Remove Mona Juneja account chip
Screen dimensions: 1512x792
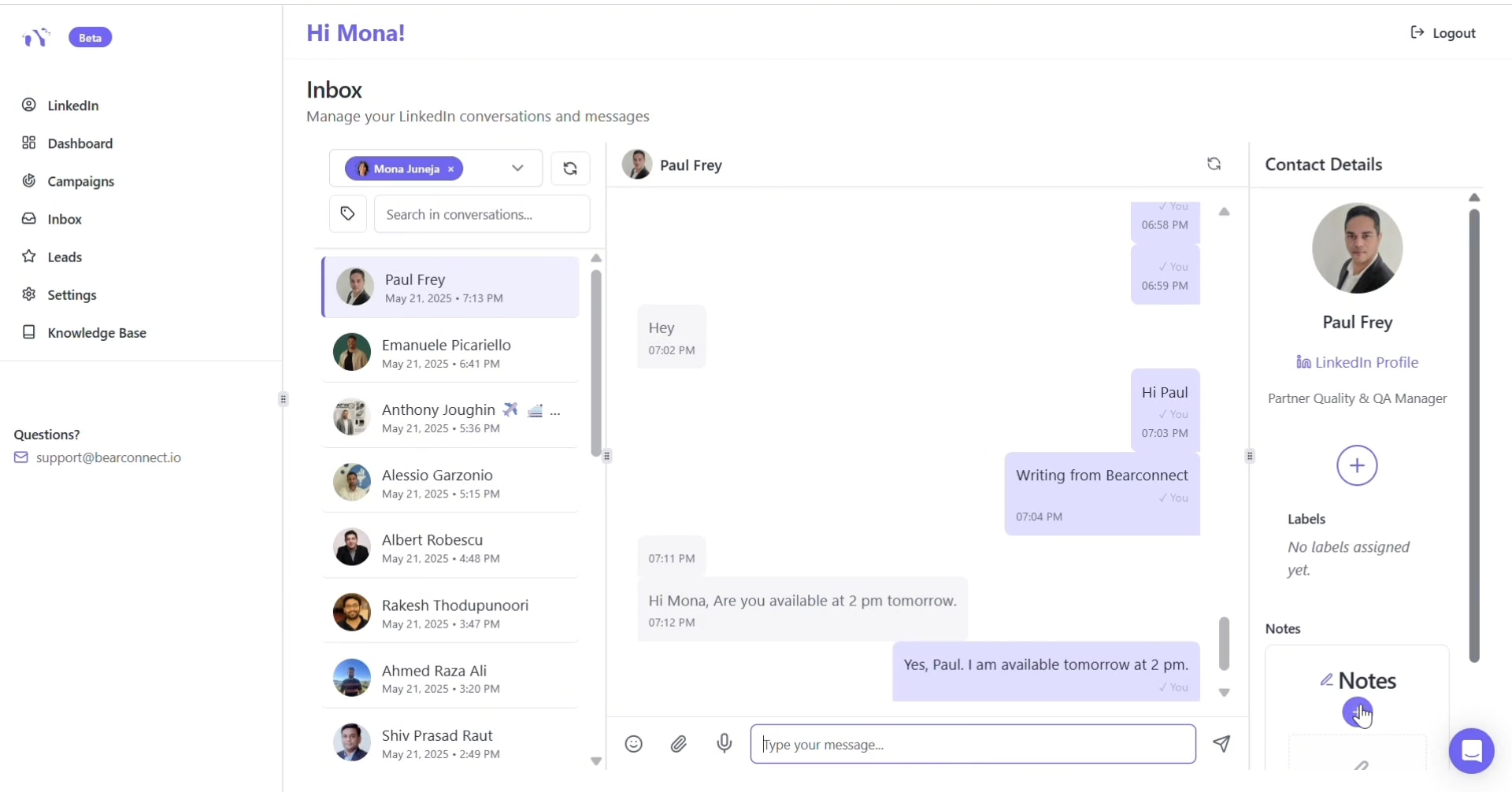click(451, 169)
